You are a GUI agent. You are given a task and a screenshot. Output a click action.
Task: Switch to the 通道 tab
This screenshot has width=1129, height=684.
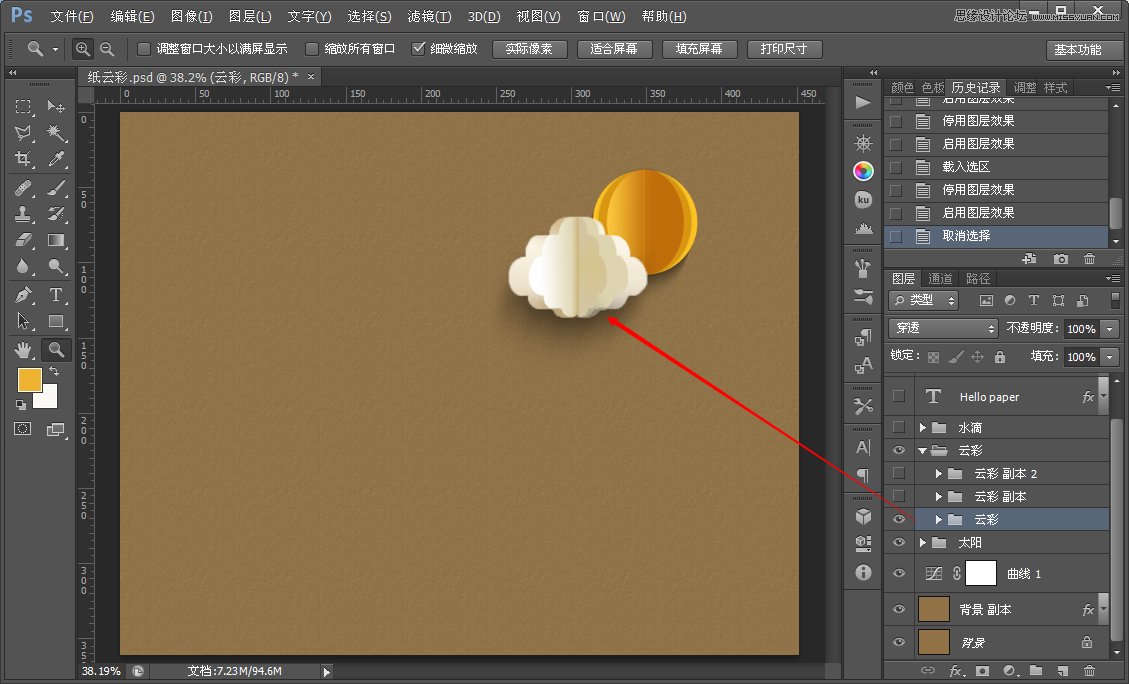940,279
